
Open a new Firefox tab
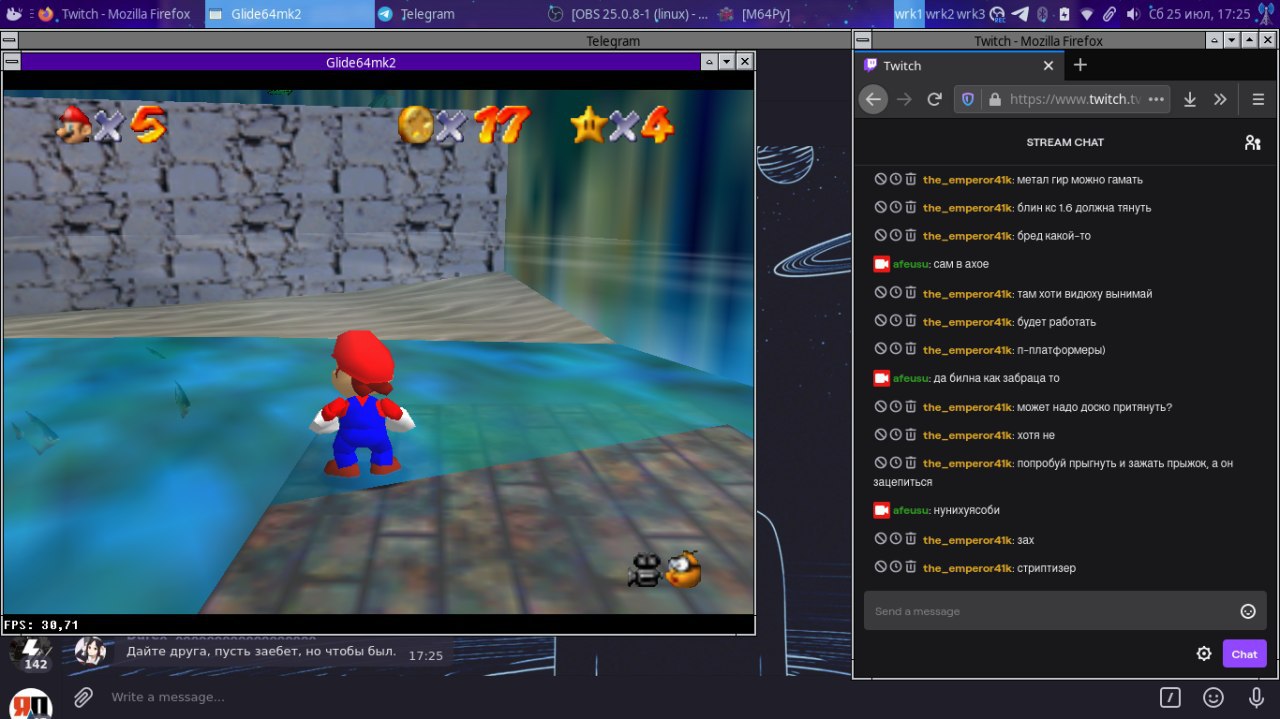[1080, 65]
